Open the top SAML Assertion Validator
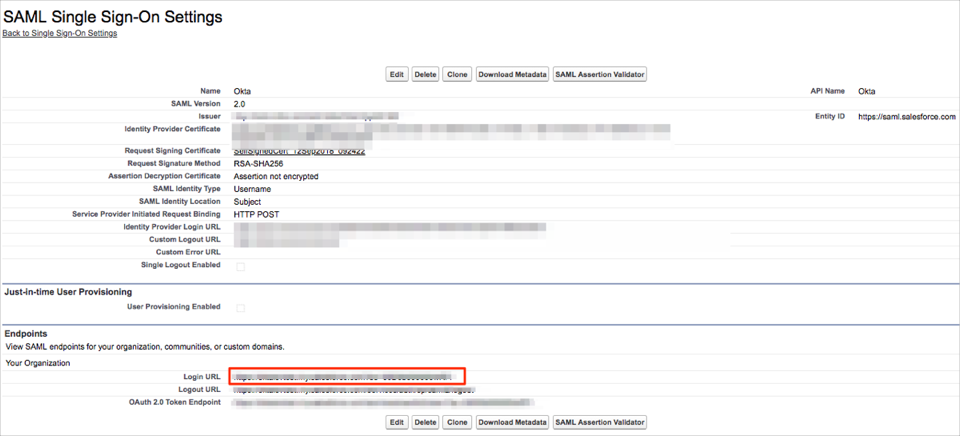This screenshot has width=960, height=436. [600, 75]
